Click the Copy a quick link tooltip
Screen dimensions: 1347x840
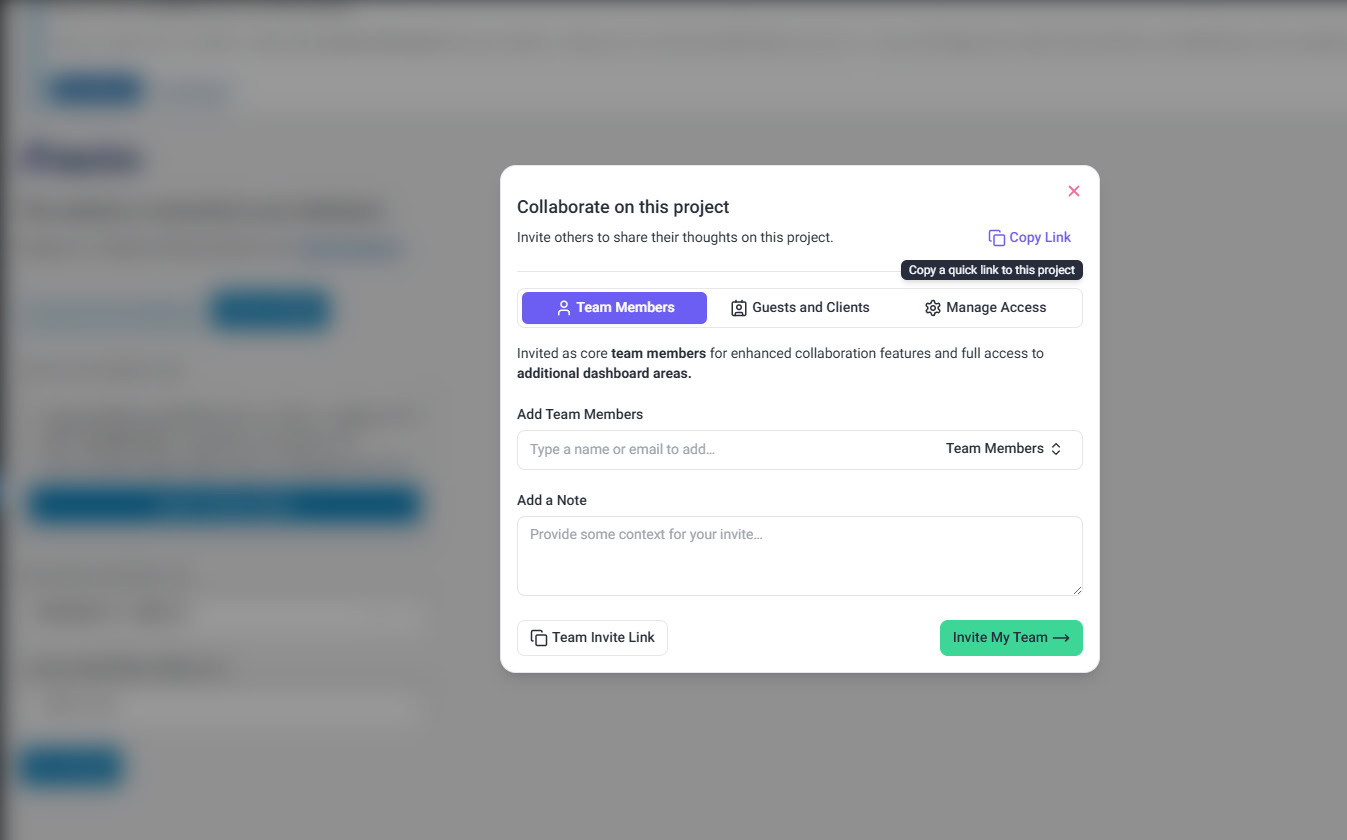coord(991,270)
